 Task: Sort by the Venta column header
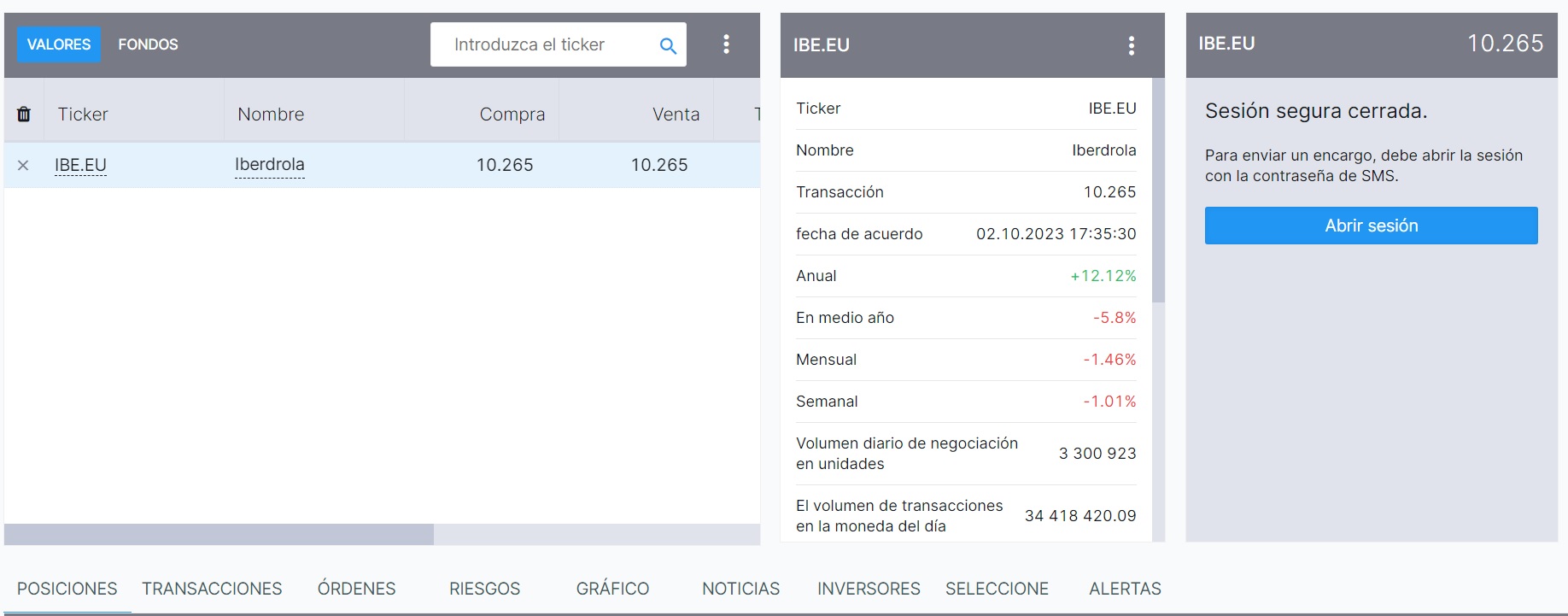pos(676,114)
